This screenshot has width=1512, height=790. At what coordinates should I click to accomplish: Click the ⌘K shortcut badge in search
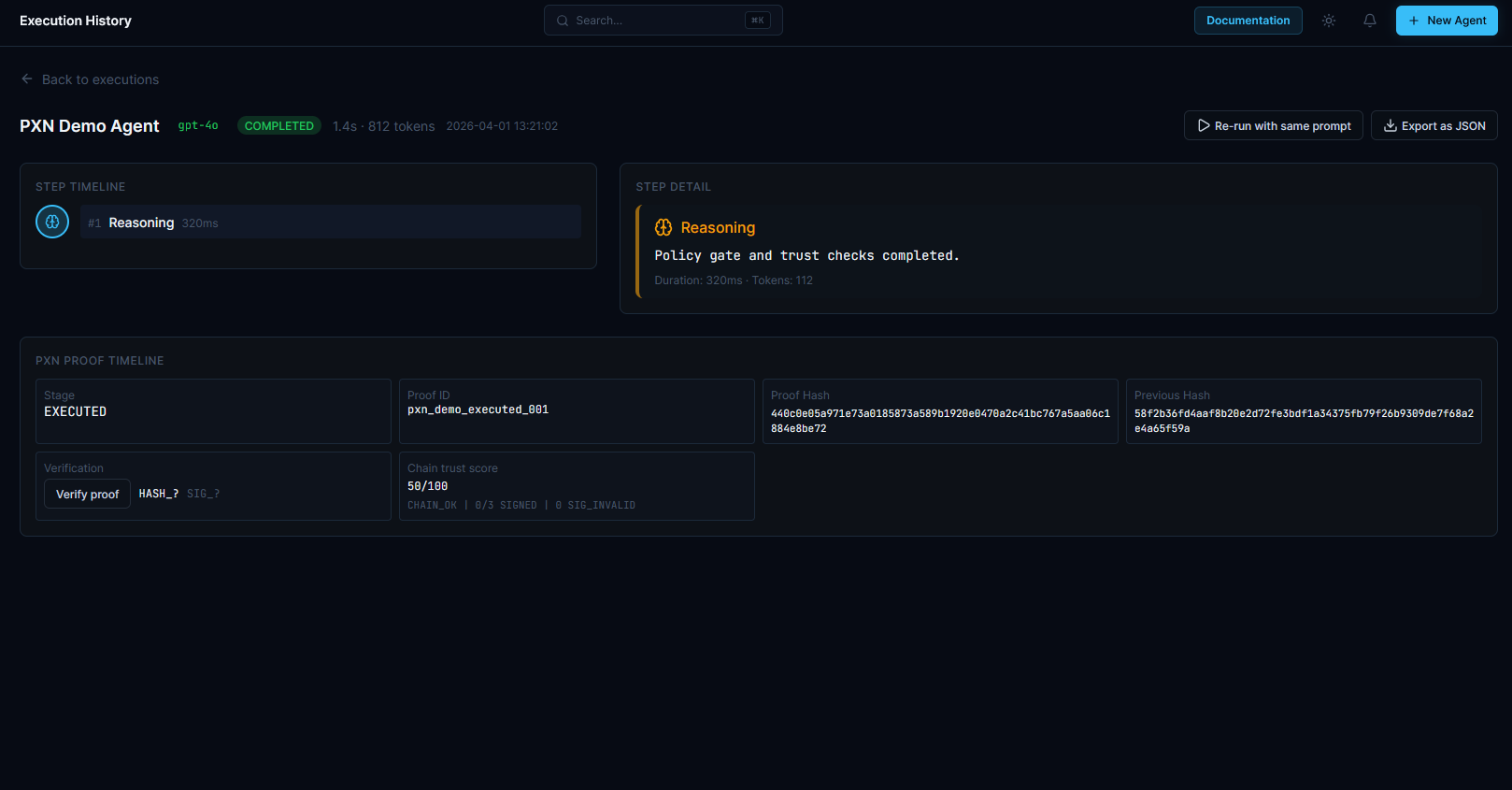pos(758,21)
